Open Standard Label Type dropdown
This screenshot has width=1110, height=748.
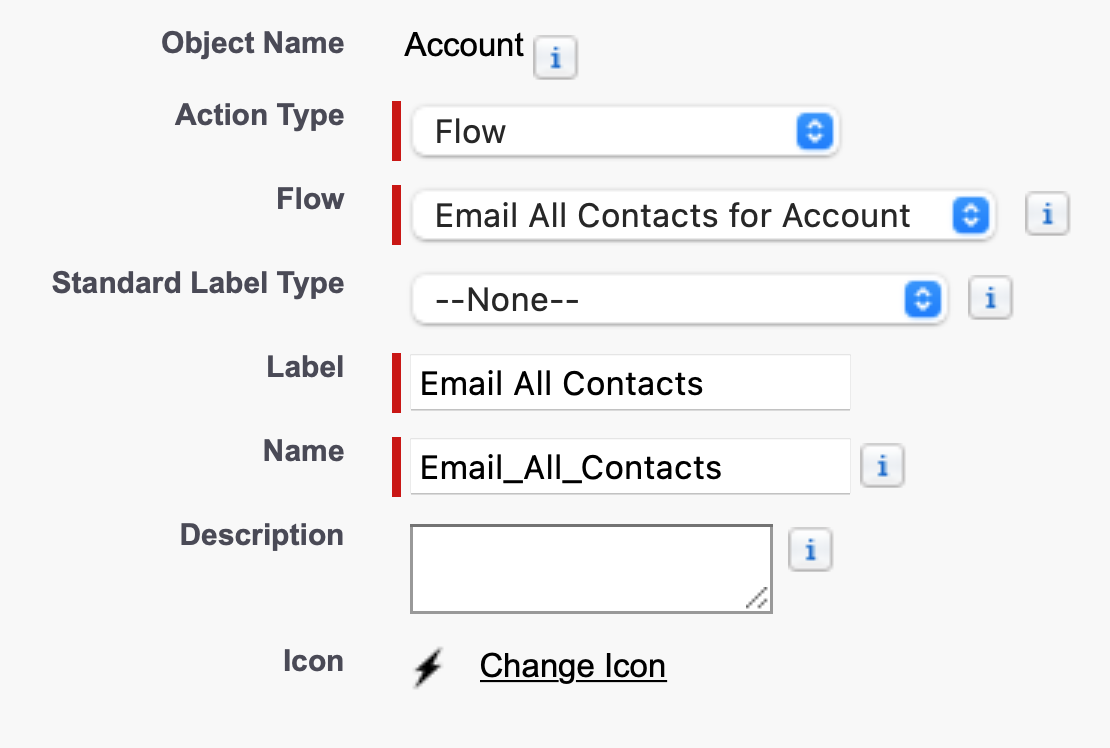point(680,299)
